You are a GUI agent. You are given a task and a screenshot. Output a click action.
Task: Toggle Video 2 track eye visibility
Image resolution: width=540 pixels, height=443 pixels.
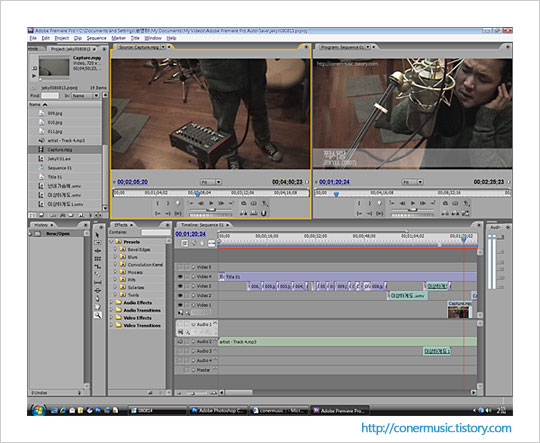click(180, 296)
